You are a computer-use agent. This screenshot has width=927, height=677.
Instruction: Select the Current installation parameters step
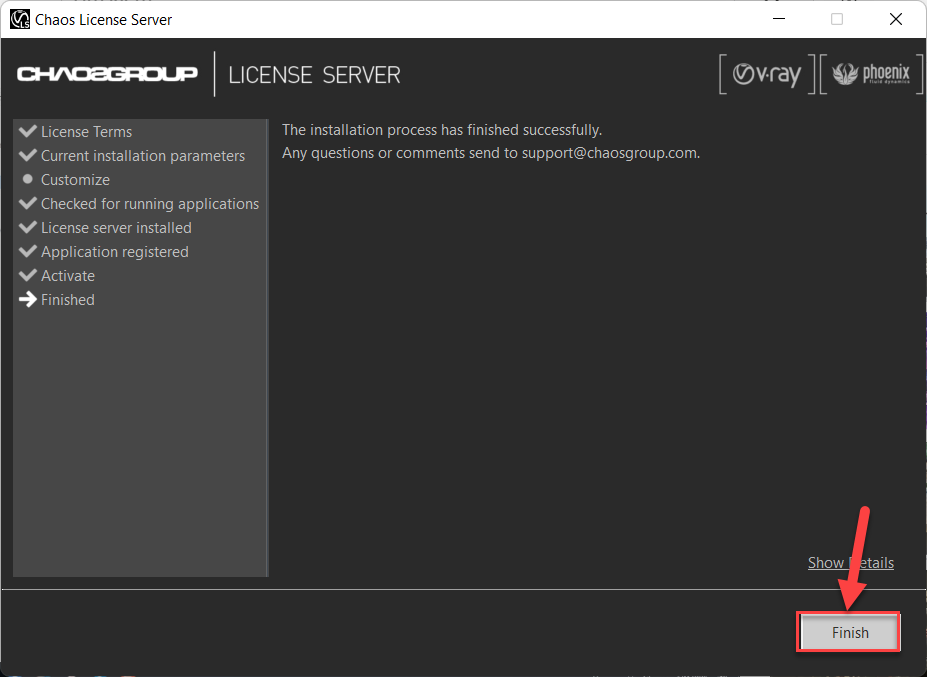click(142, 156)
